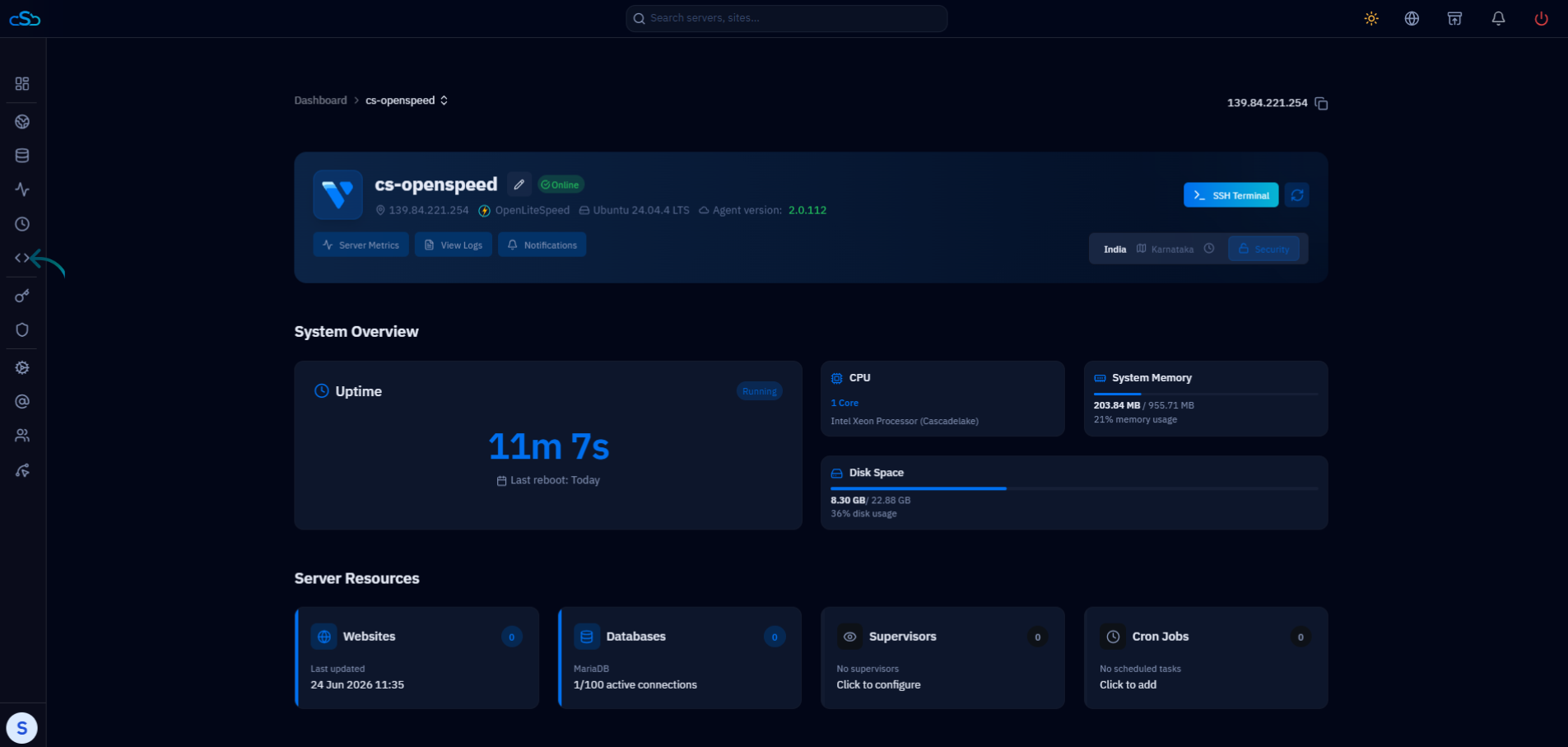This screenshot has width=1568, height=747.
Task: Open the SSH Terminal button
Action: click(x=1231, y=195)
